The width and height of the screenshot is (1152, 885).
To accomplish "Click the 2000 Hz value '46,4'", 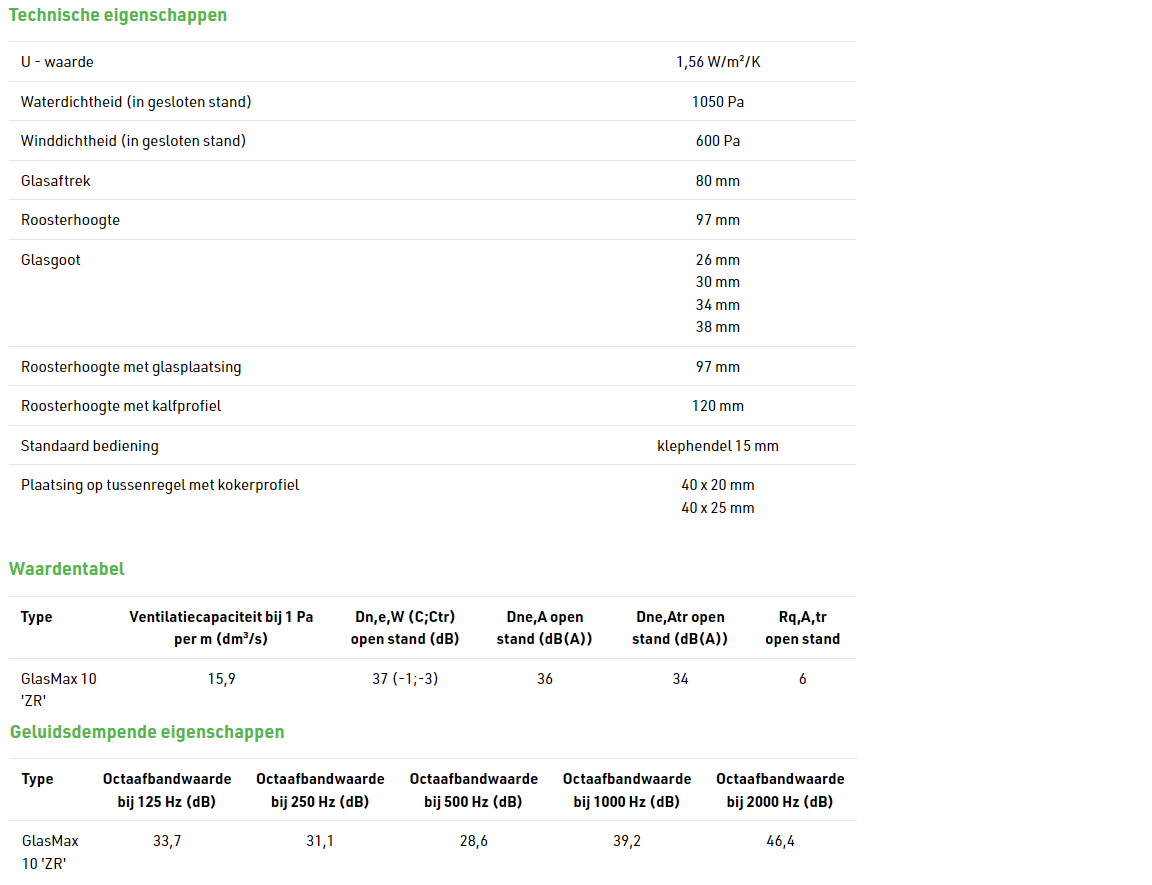I will pos(780,841).
